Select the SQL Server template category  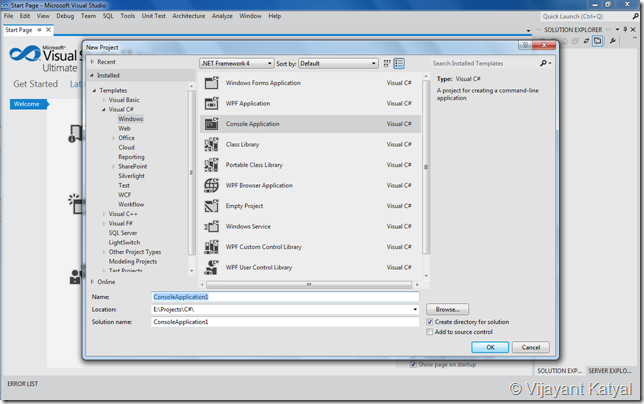(x=123, y=233)
